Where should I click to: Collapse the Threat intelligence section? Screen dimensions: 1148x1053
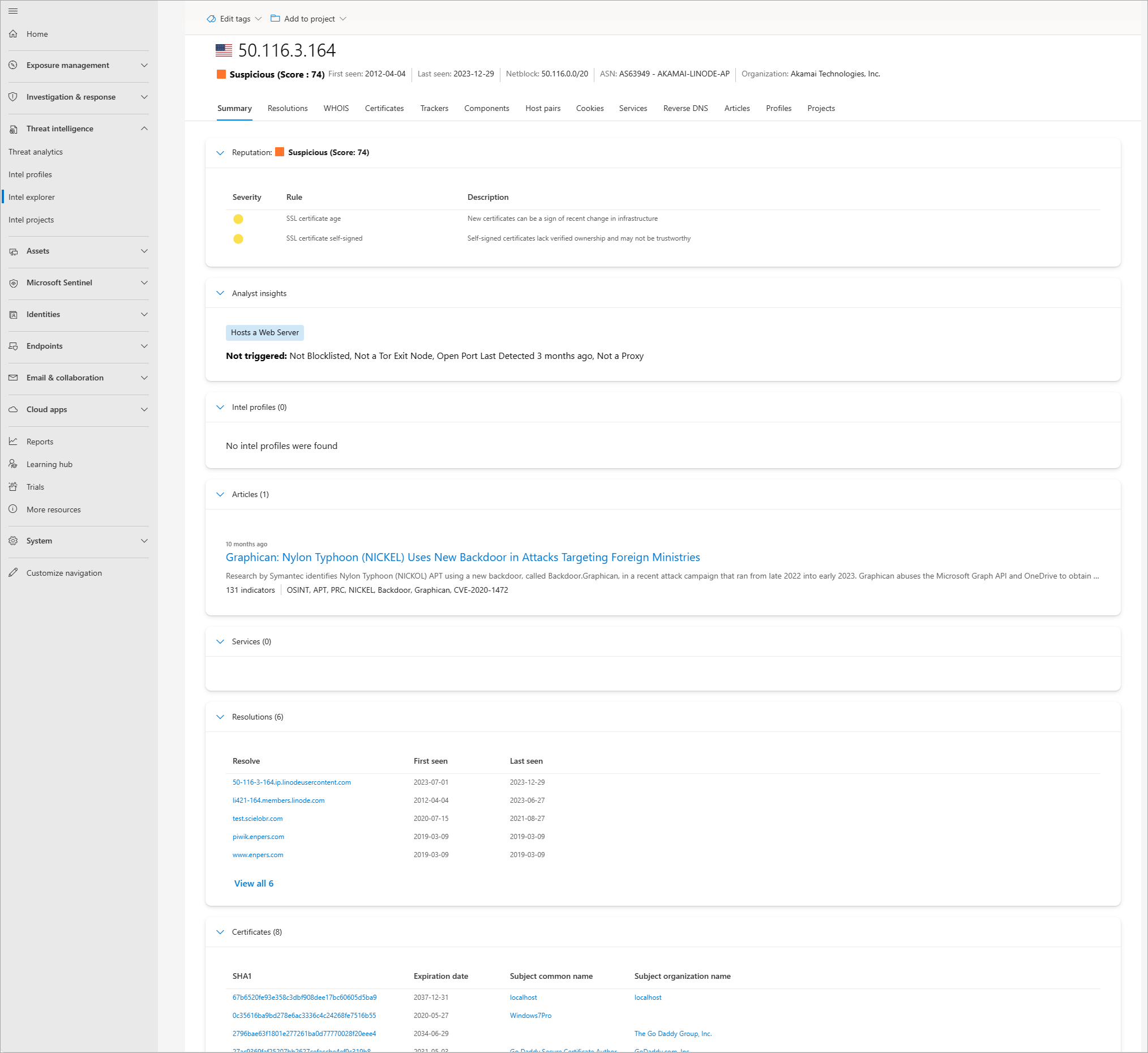tap(144, 129)
